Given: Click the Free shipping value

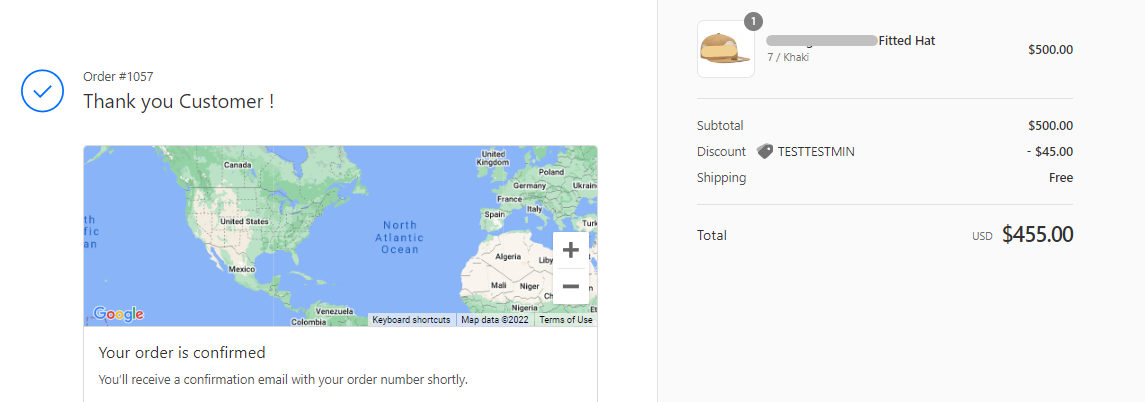Looking at the screenshot, I should 1061,178.
